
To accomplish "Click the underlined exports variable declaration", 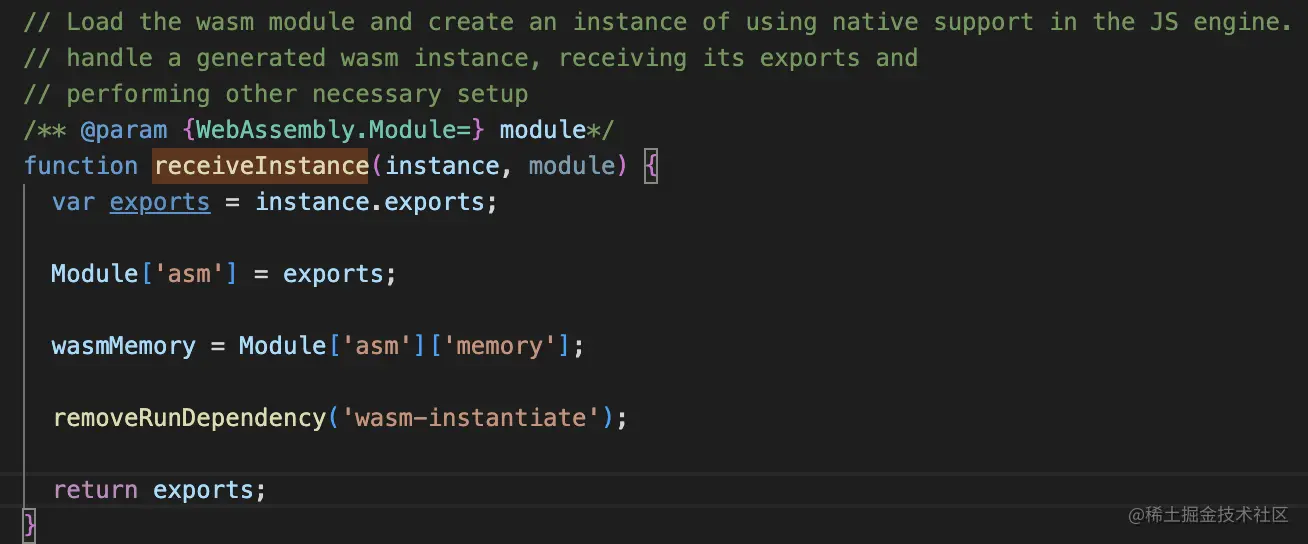I will 160,202.
